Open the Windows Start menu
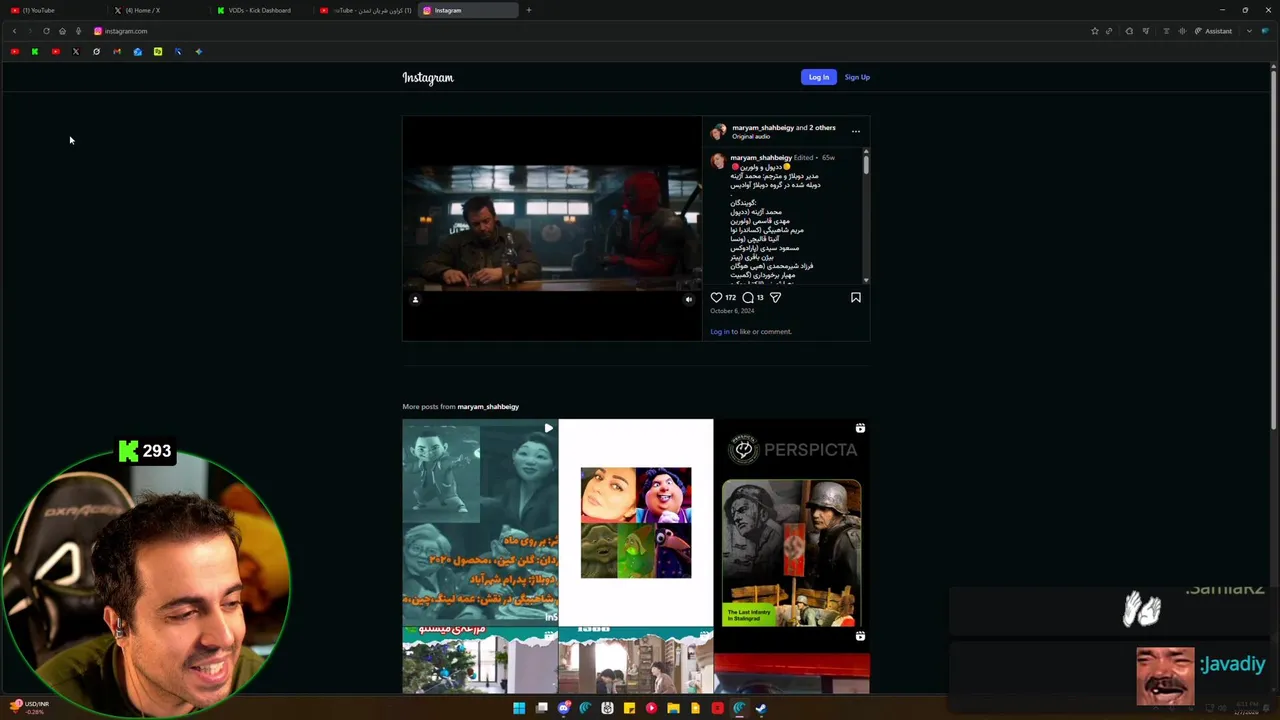This screenshot has height=720, width=1280. point(519,708)
